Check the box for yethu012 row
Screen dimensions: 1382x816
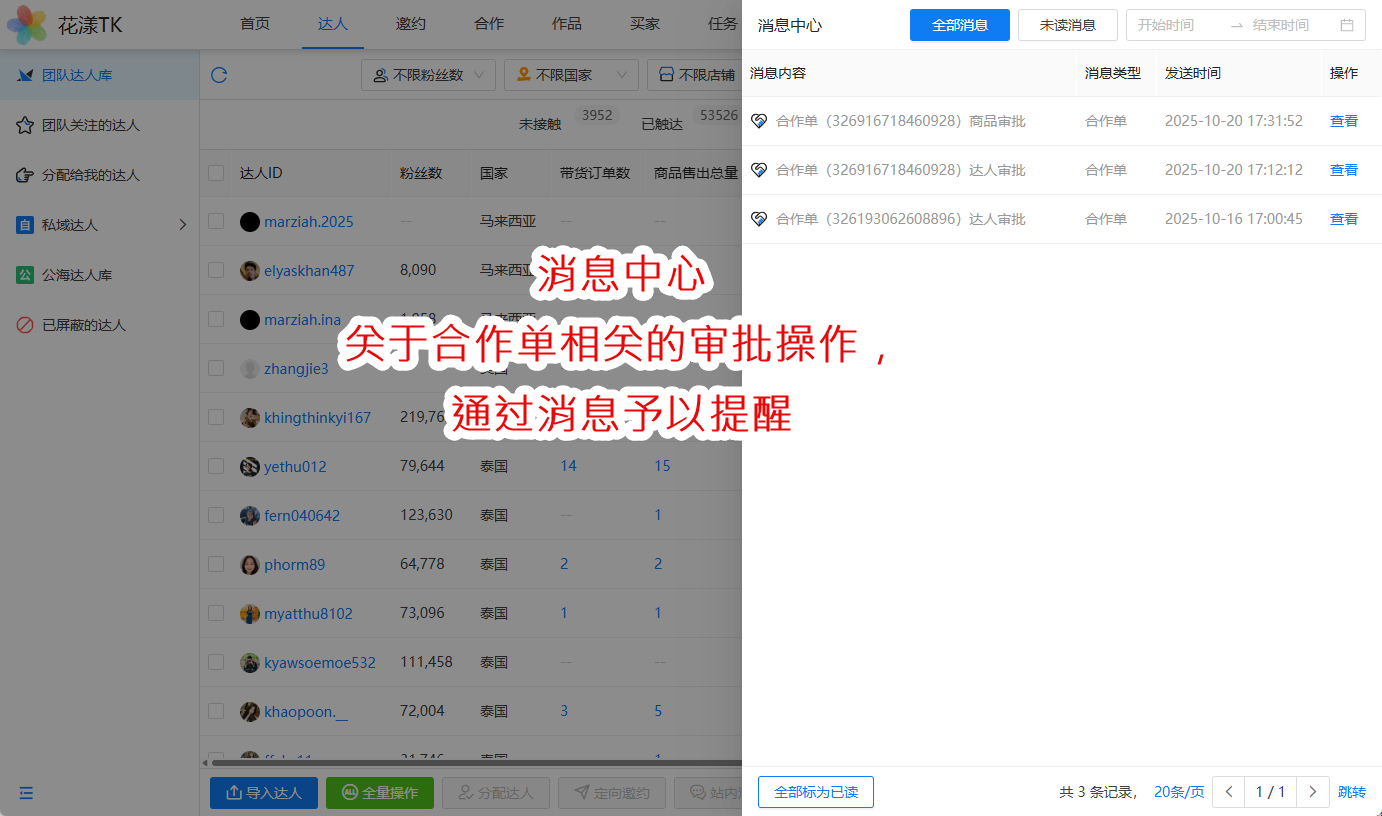click(x=216, y=466)
